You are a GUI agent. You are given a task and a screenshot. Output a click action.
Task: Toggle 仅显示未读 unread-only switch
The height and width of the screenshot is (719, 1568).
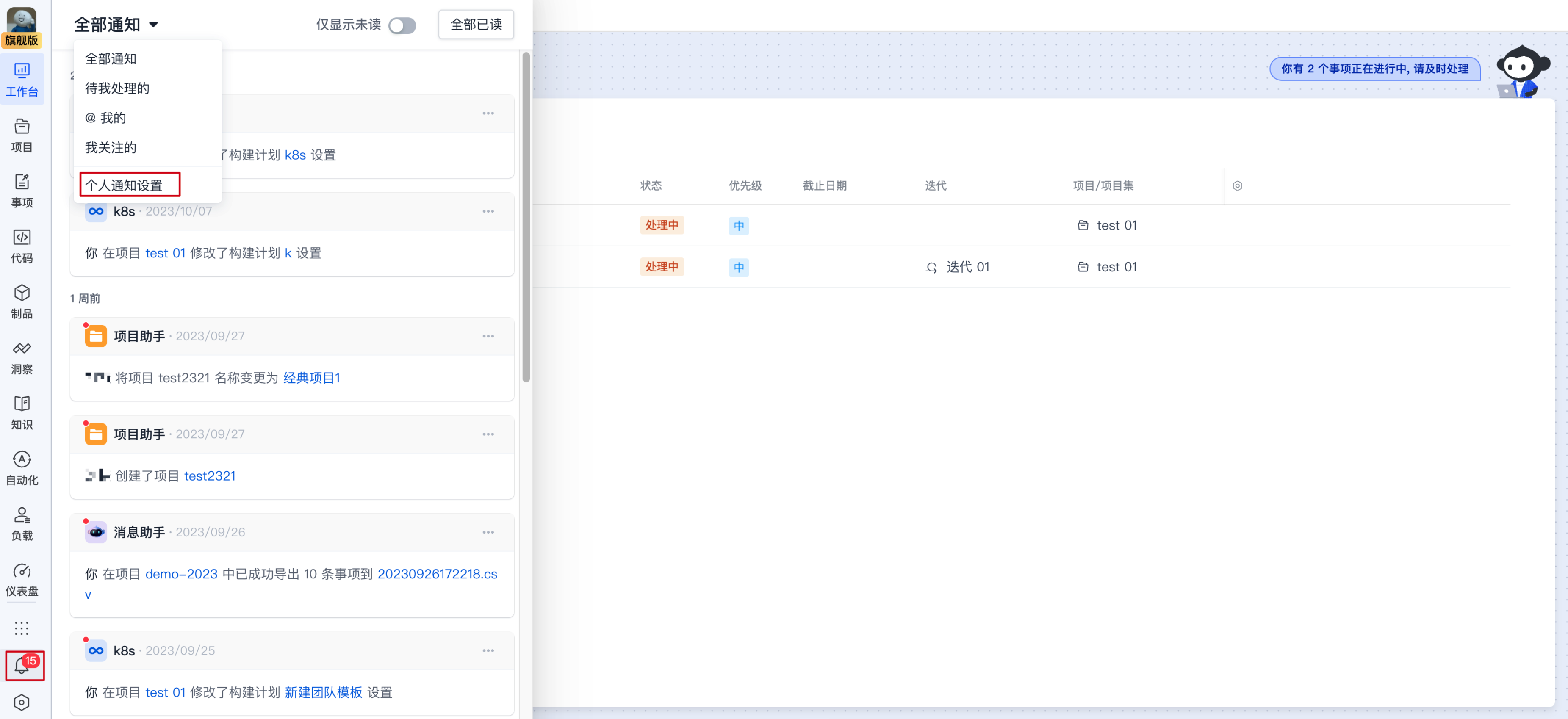[402, 25]
